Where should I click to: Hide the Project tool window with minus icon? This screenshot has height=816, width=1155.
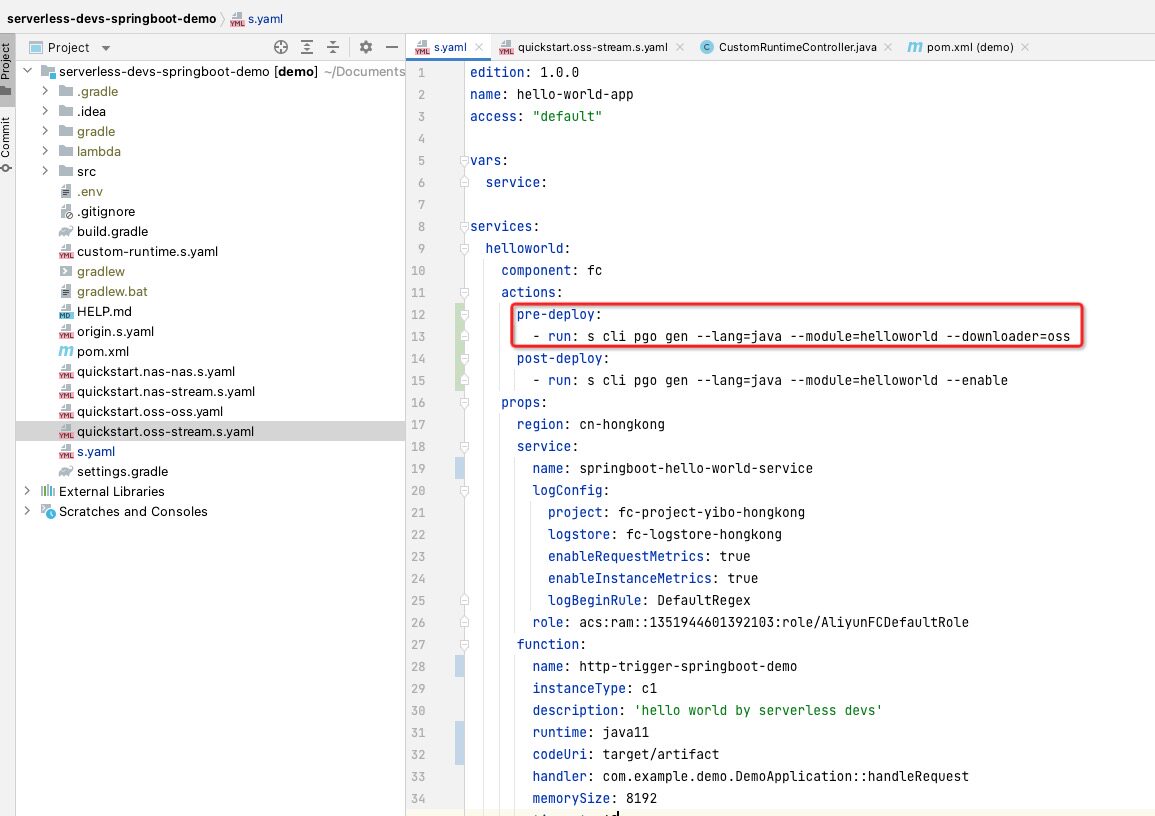point(391,47)
